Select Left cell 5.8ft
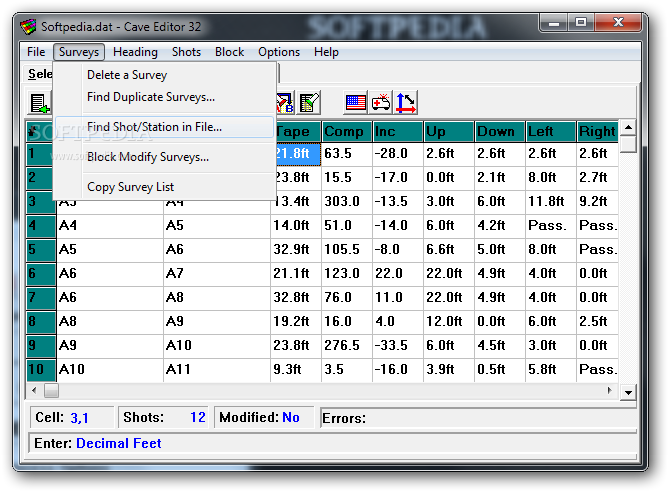 coord(551,369)
